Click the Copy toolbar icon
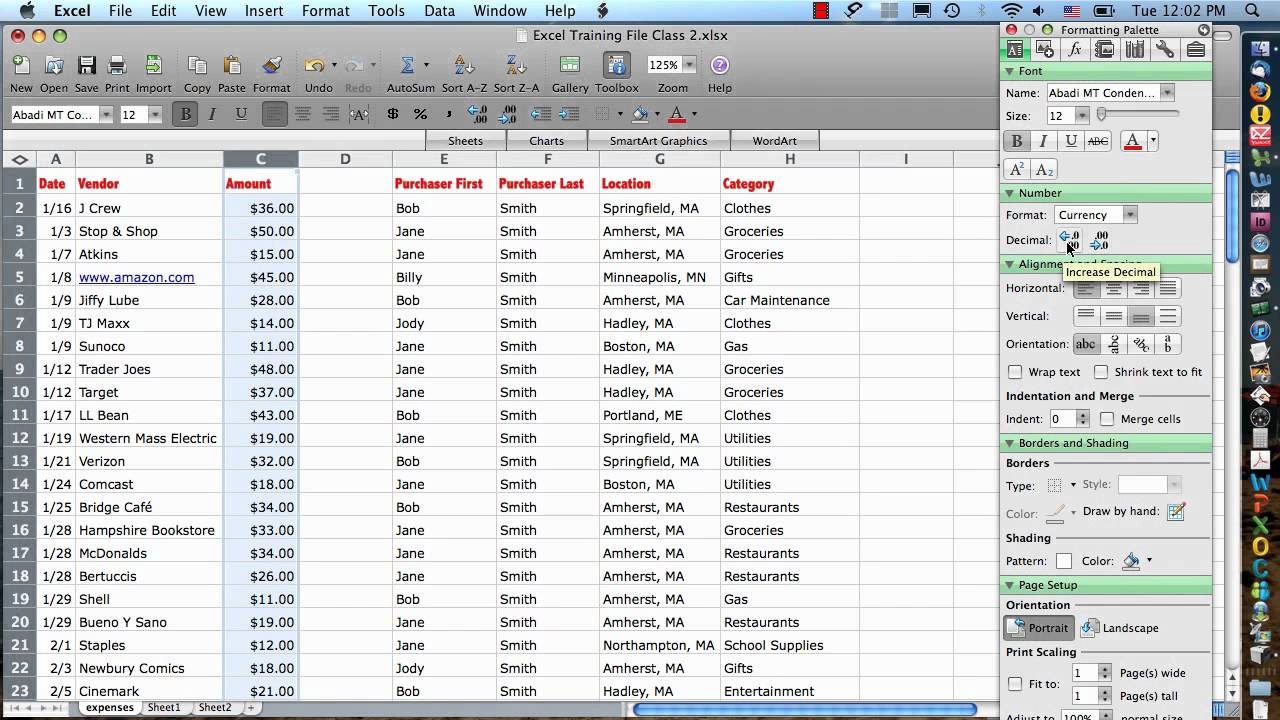 pos(197,66)
